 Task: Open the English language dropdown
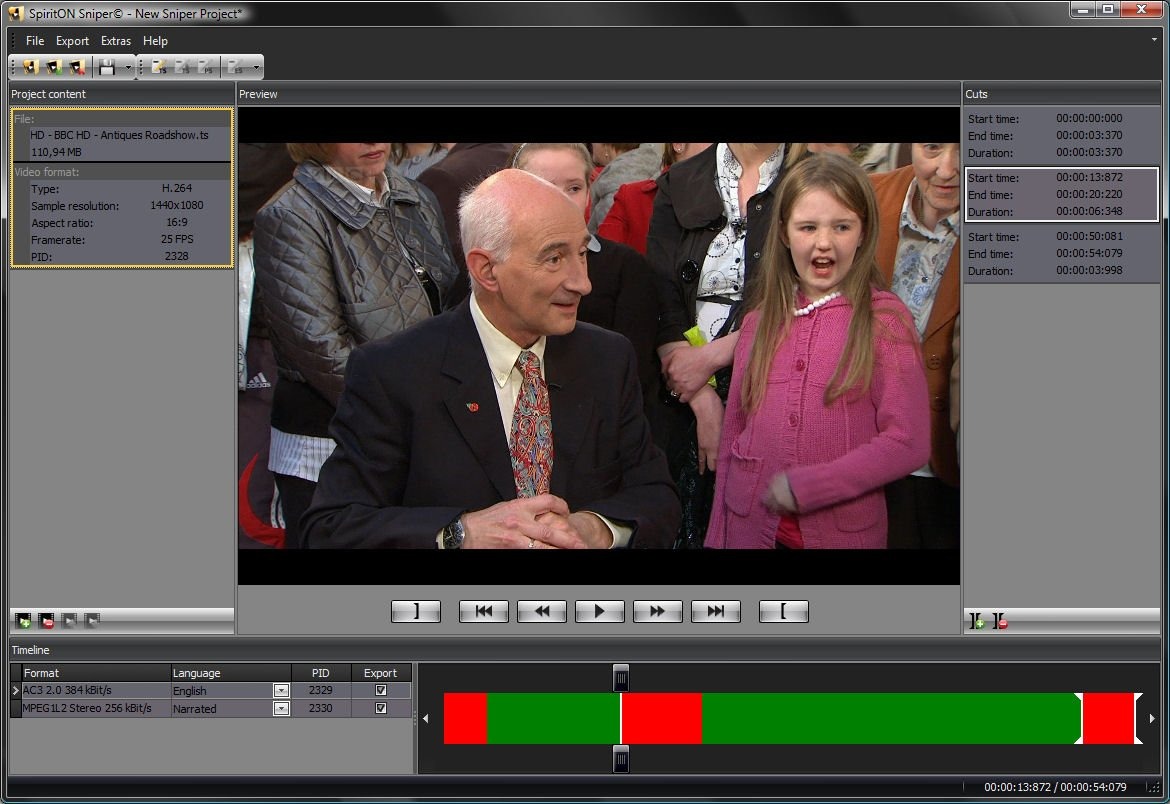(x=281, y=690)
